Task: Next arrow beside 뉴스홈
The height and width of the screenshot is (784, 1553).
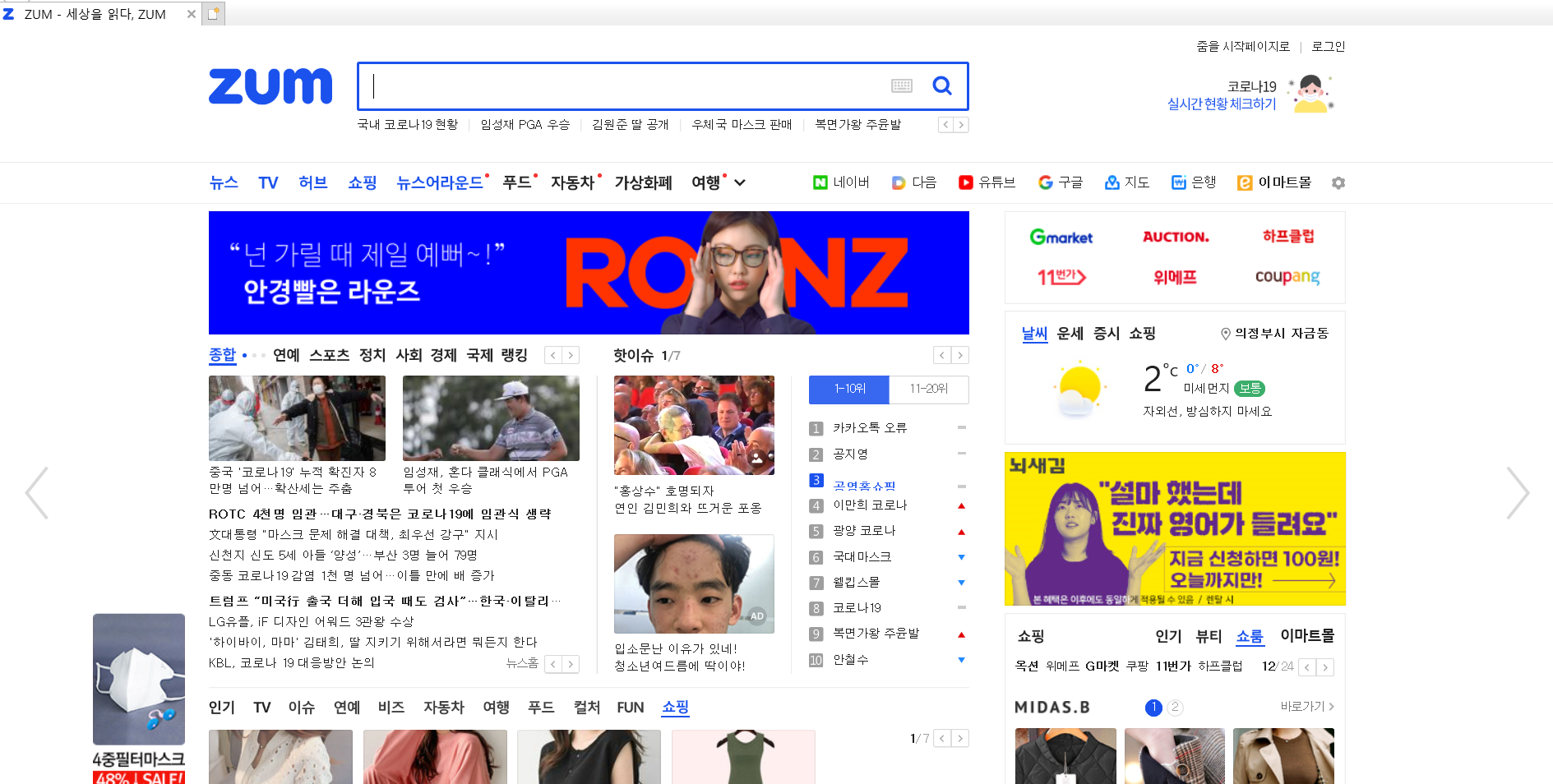Action: click(x=571, y=664)
